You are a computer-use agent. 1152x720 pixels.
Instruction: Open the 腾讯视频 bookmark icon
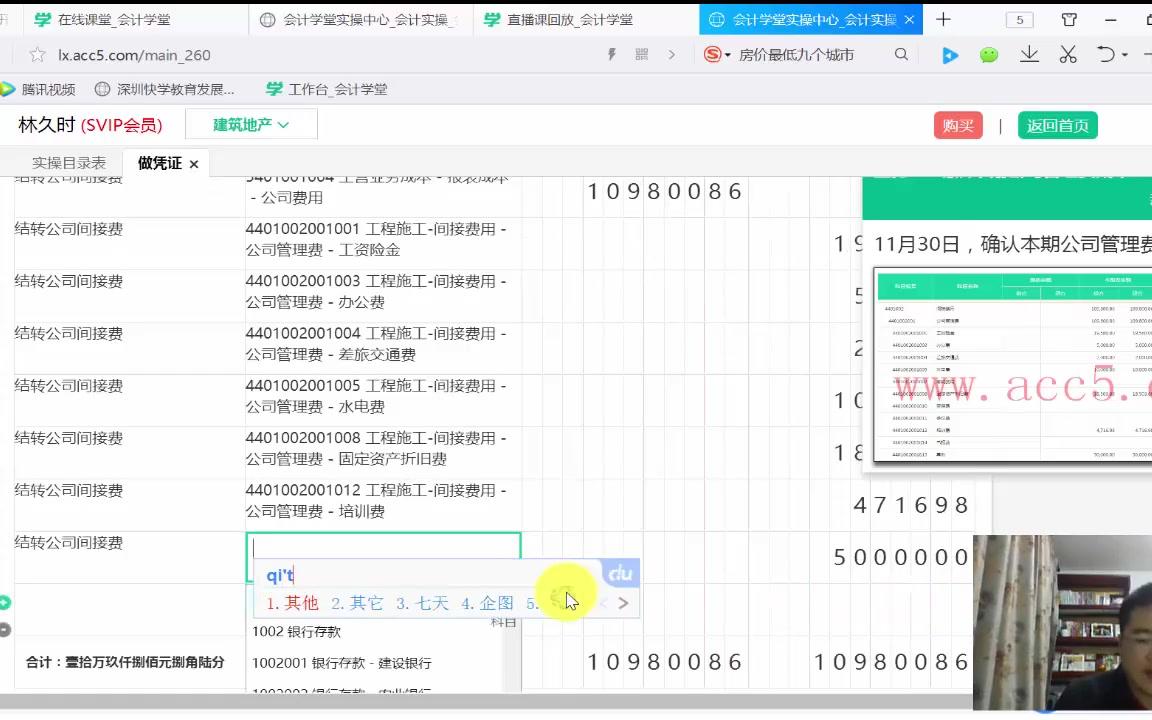click(x=8, y=89)
